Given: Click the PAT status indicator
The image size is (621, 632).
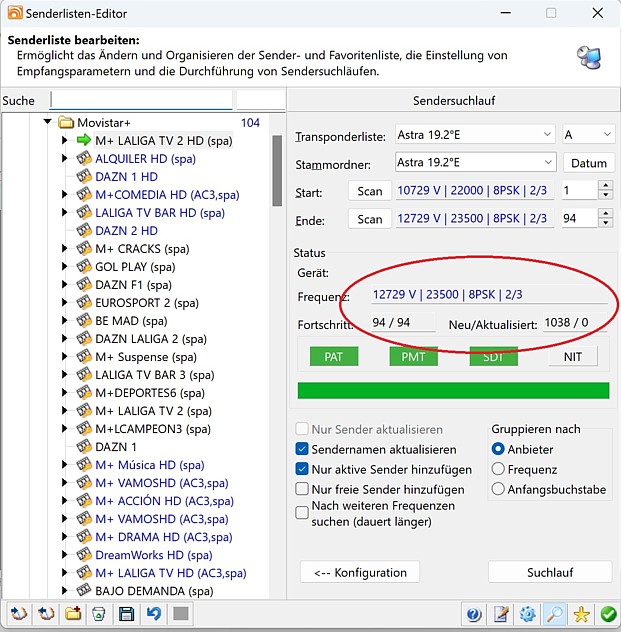Looking at the screenshot, I should pyautogui.click(x=334, y=356).
